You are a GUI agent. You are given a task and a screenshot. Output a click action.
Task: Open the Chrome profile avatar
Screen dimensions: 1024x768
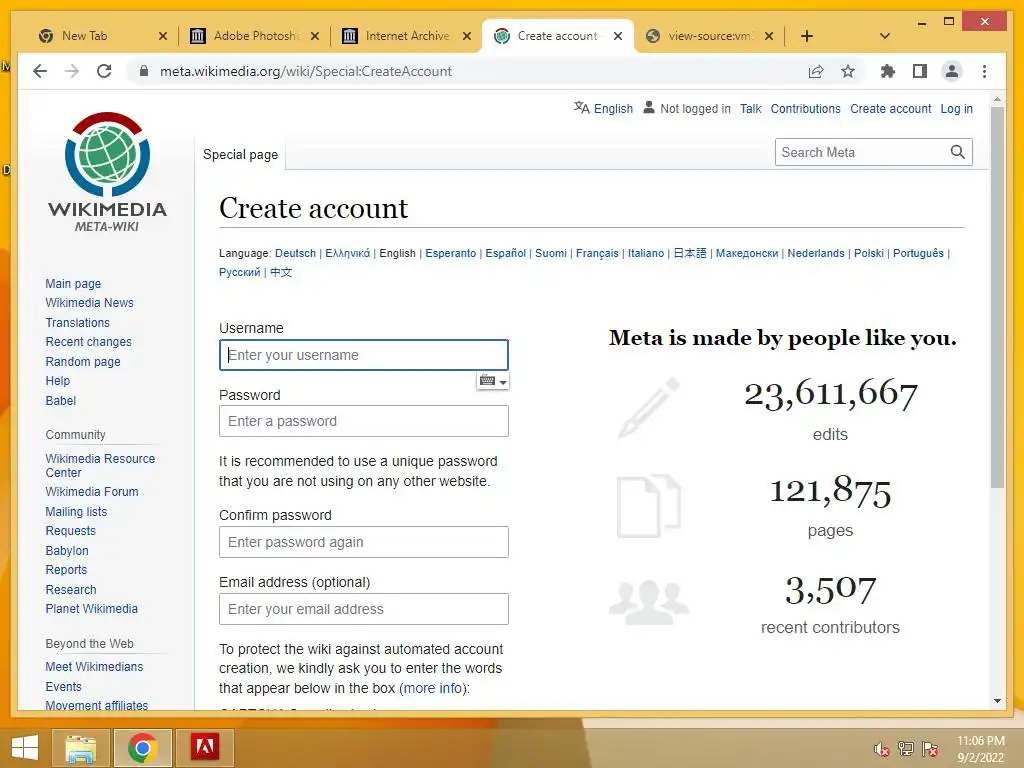pyautogui.click(x=952, y=71)
